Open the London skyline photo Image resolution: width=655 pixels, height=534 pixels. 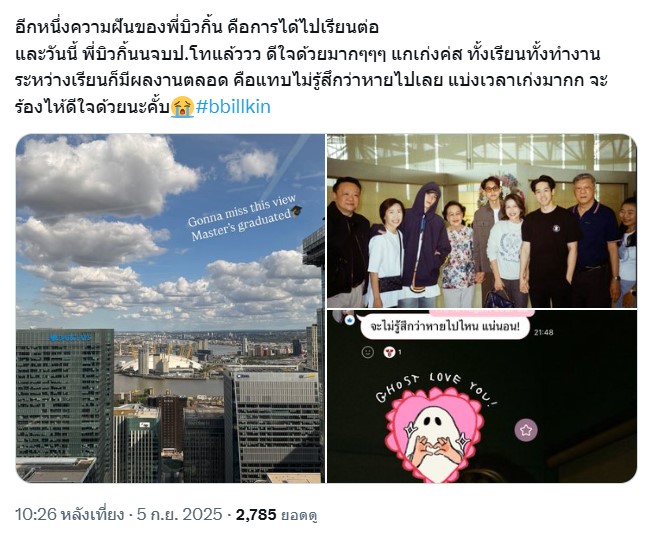(170, 308)
